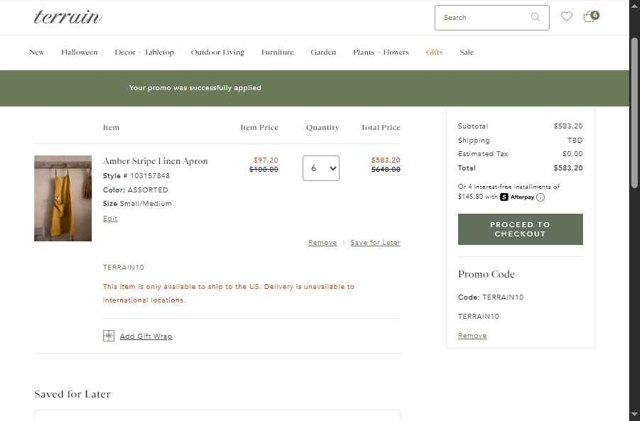640x421 pixels.
Task: Open the shopping bag icon
Action: point(591,16)
